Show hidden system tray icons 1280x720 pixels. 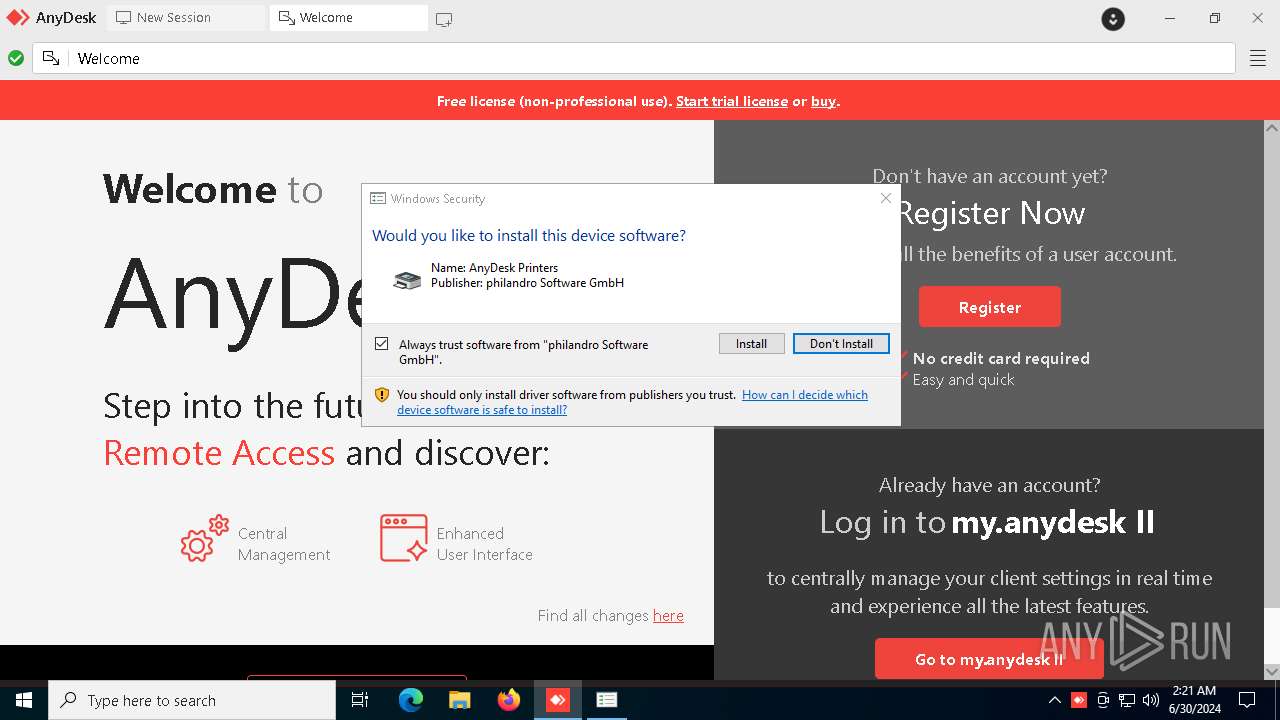tap(1054, 700)
